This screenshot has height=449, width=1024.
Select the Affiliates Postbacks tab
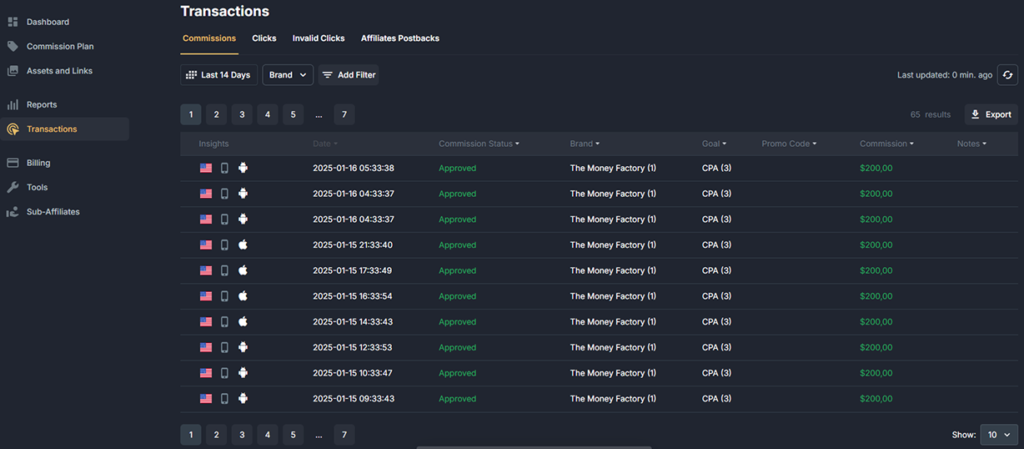pyautogui.click(x=400, y=38)
